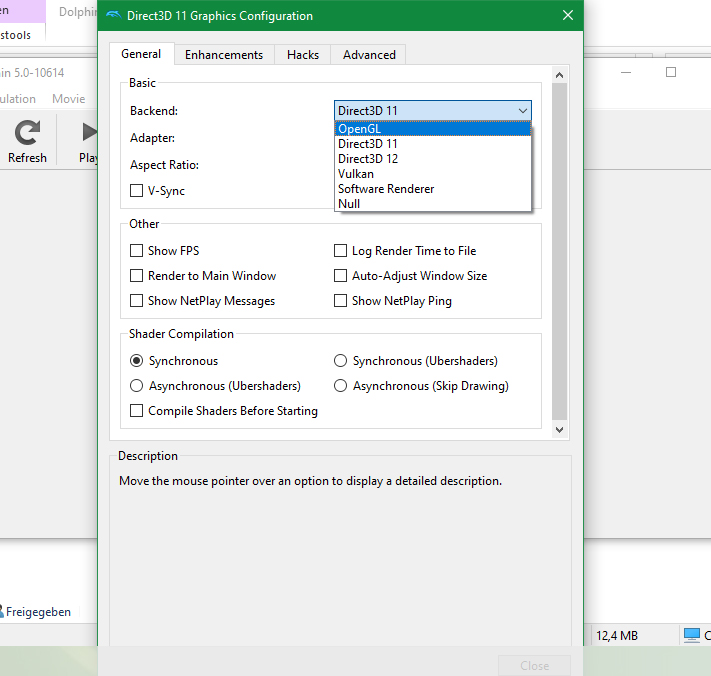Minimize the Dolphin main window

pyautogui.click(x=626, y=73)
